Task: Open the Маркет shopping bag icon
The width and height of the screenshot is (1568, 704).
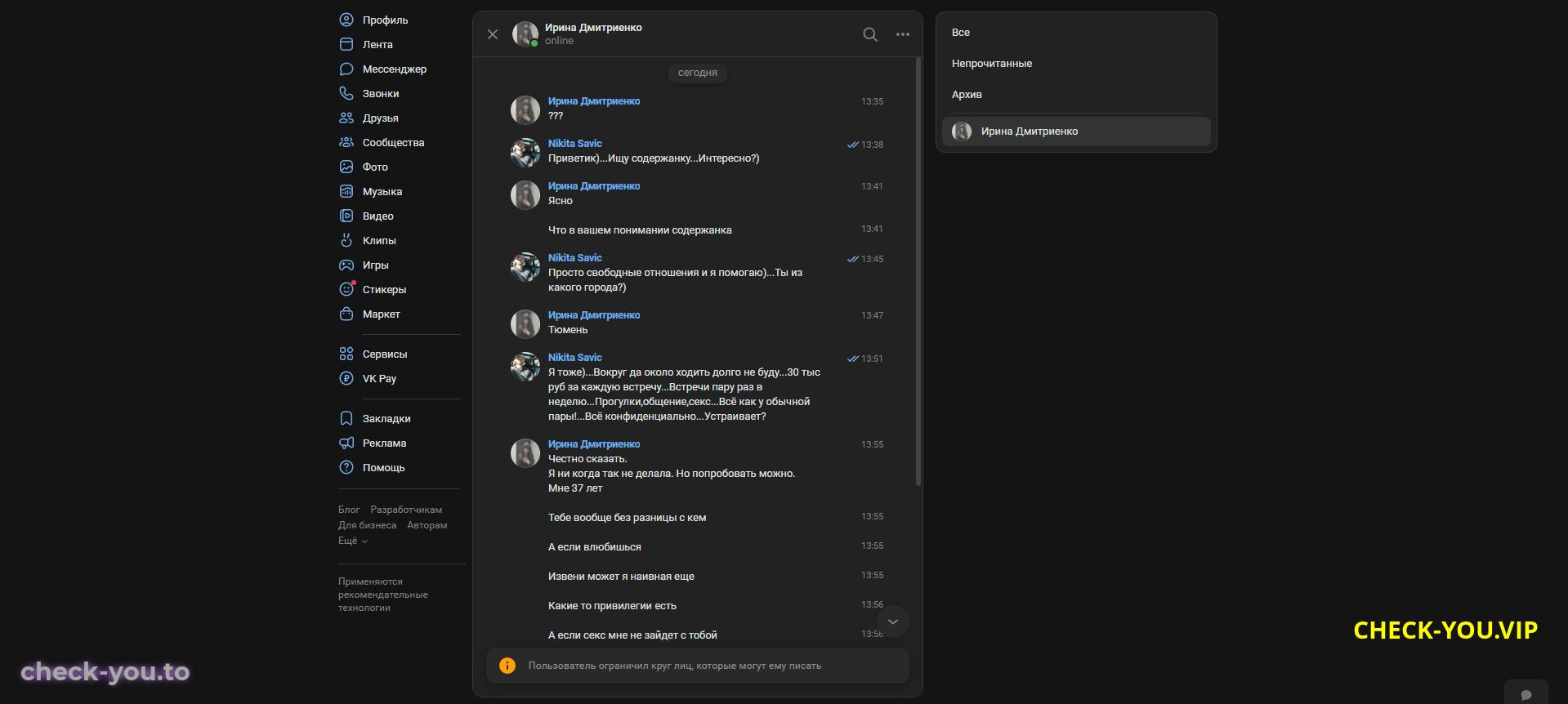Action: pos(346,314)
